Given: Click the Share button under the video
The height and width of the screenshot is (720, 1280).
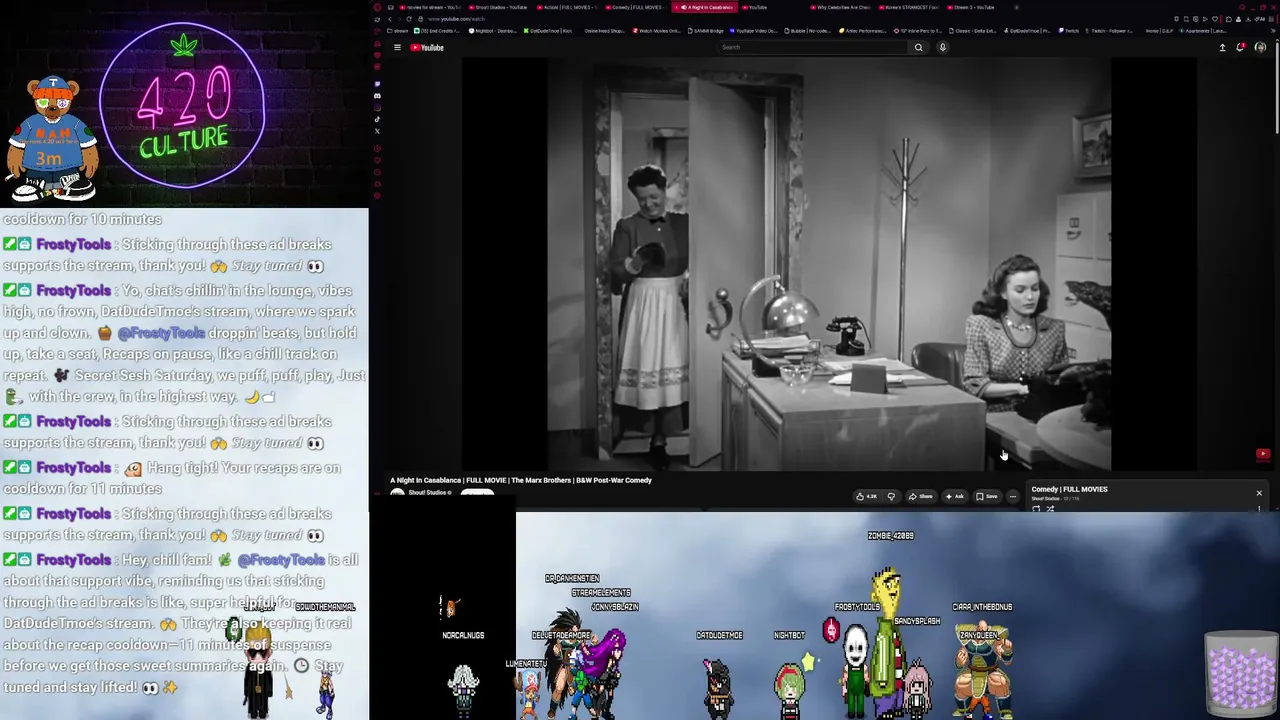Looking at the screenshot, I should [920, 496].
